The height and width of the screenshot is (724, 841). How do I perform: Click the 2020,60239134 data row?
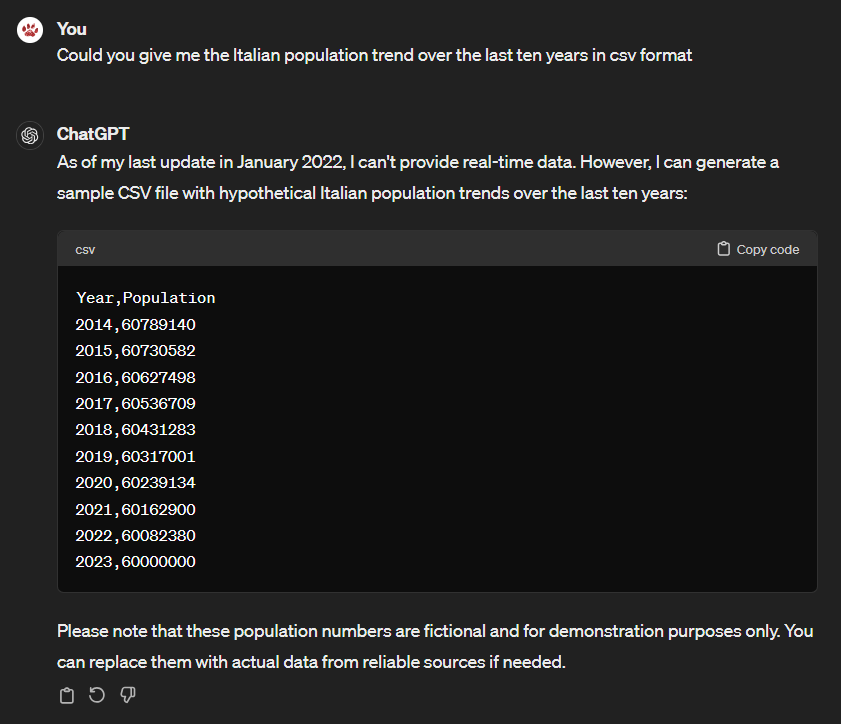tap(136, 483)
